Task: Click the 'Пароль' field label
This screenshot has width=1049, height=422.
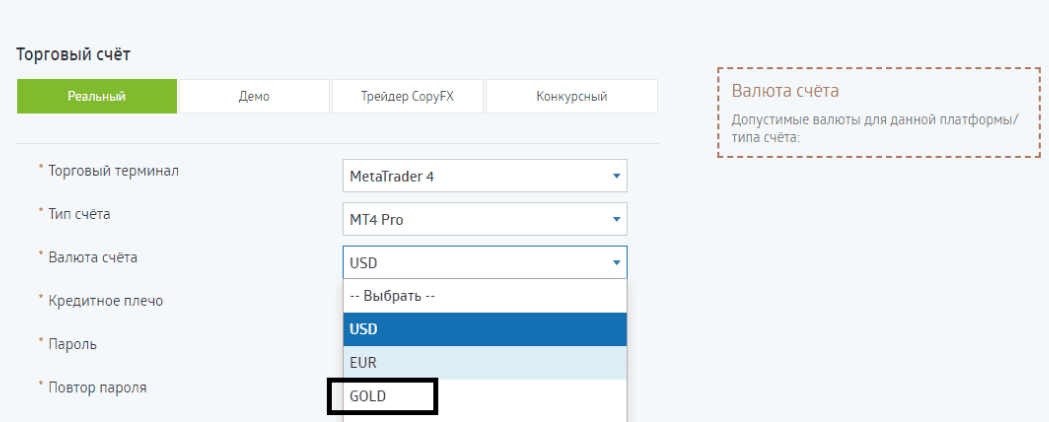Action: (x=72, y=344)
